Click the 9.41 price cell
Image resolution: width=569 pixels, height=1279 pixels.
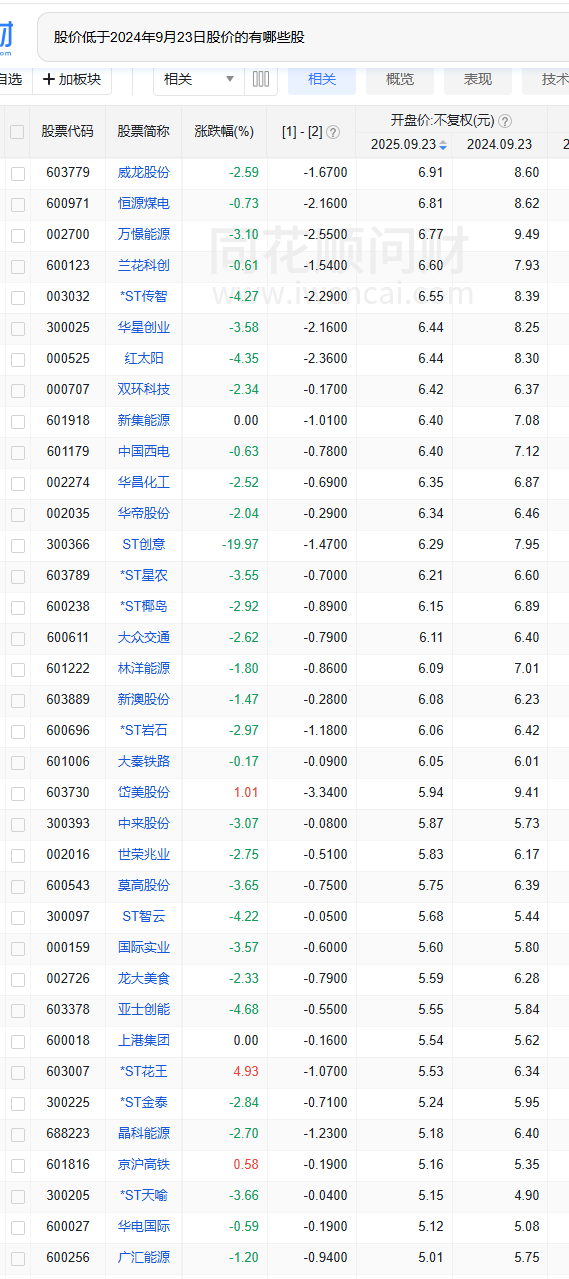coord(526,793)
